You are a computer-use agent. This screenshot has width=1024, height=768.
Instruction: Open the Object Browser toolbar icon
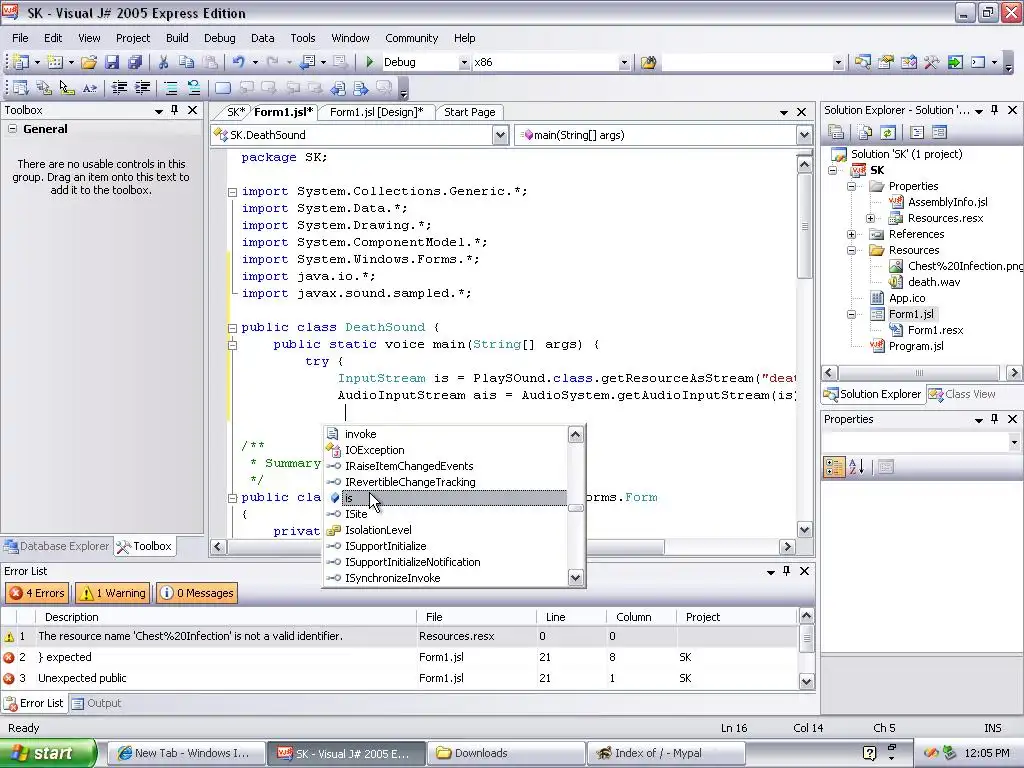908,63
